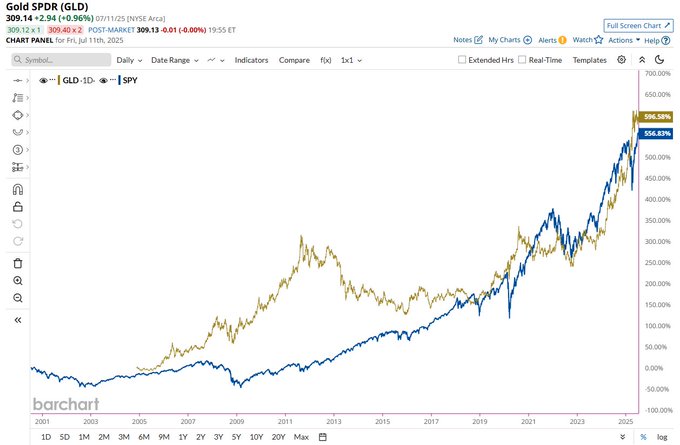Open the Date Range dropdown
Viewport: 680px width, 445px height.
(x=175, y=60)
